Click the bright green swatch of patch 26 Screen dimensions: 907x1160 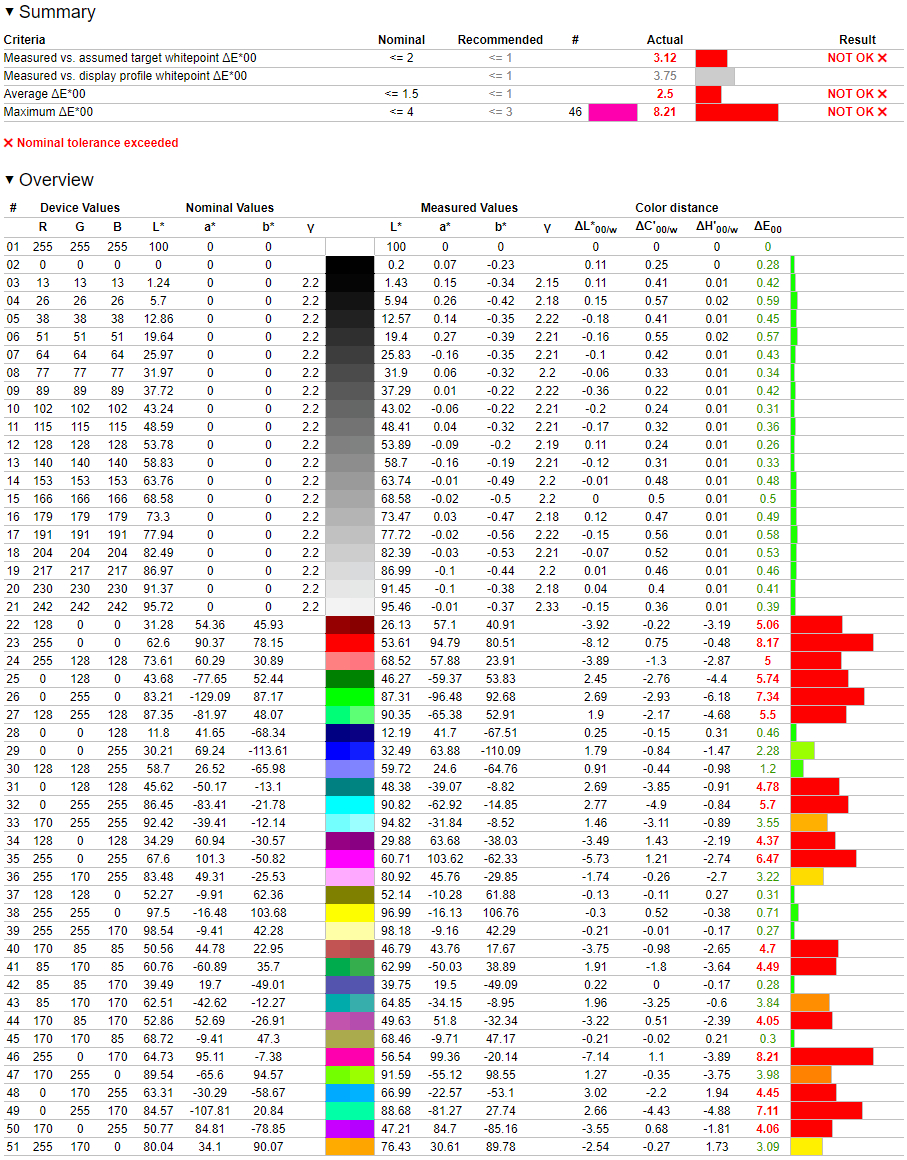pyautogui.click(x=350, y=697)
